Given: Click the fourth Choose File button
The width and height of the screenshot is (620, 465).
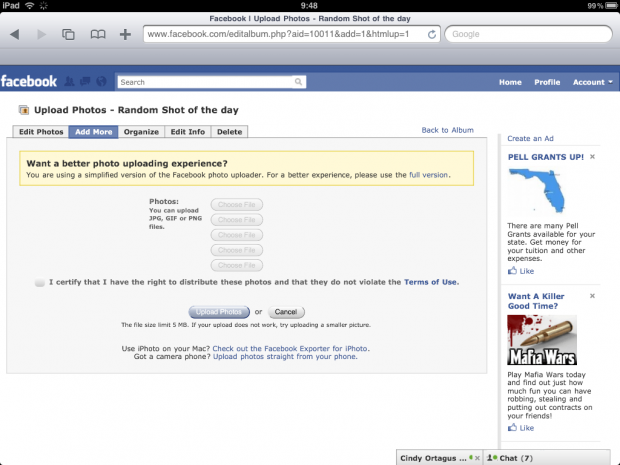Looking at the screenshot, I should [x=236, y=250].
